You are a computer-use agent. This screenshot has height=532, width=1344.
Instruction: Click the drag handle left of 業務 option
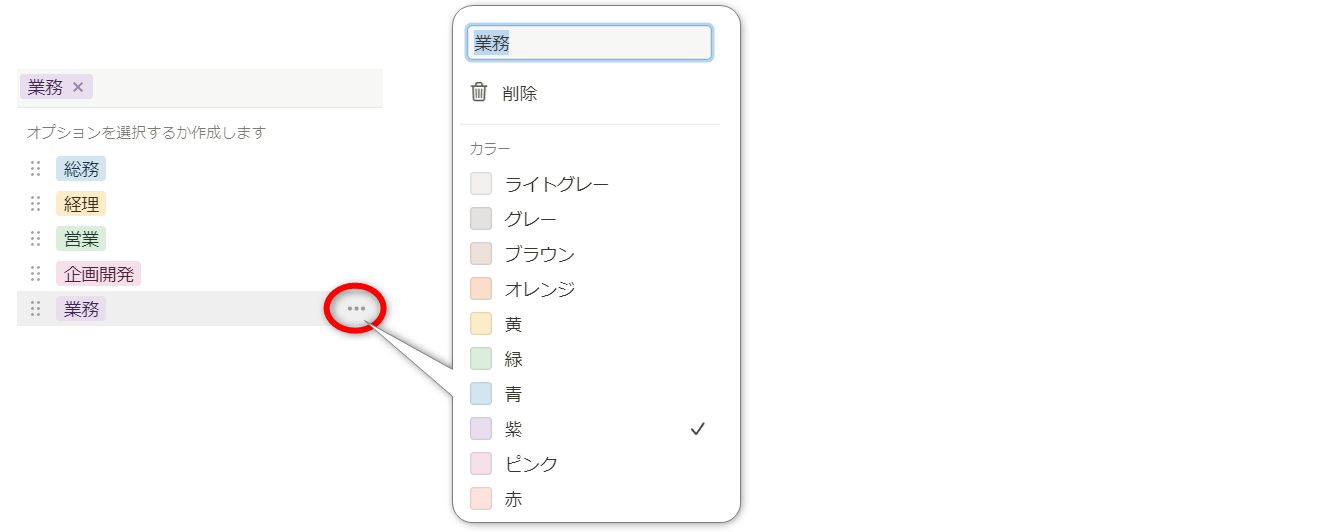point(35,309)
